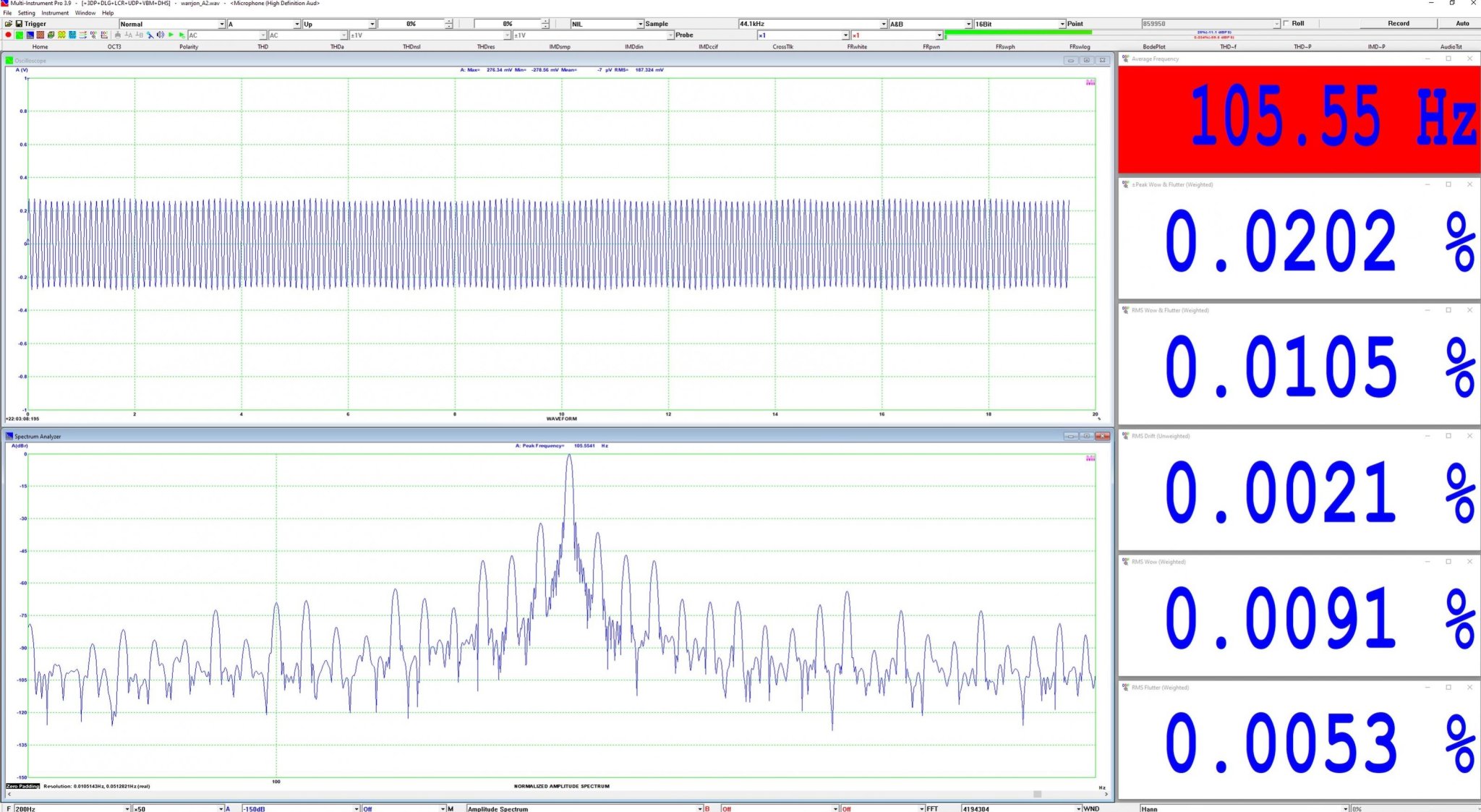Image resolution: width=1481 pixels, height=812 pixels.
Task: Click the Auto button
Action: [1462, 23]
